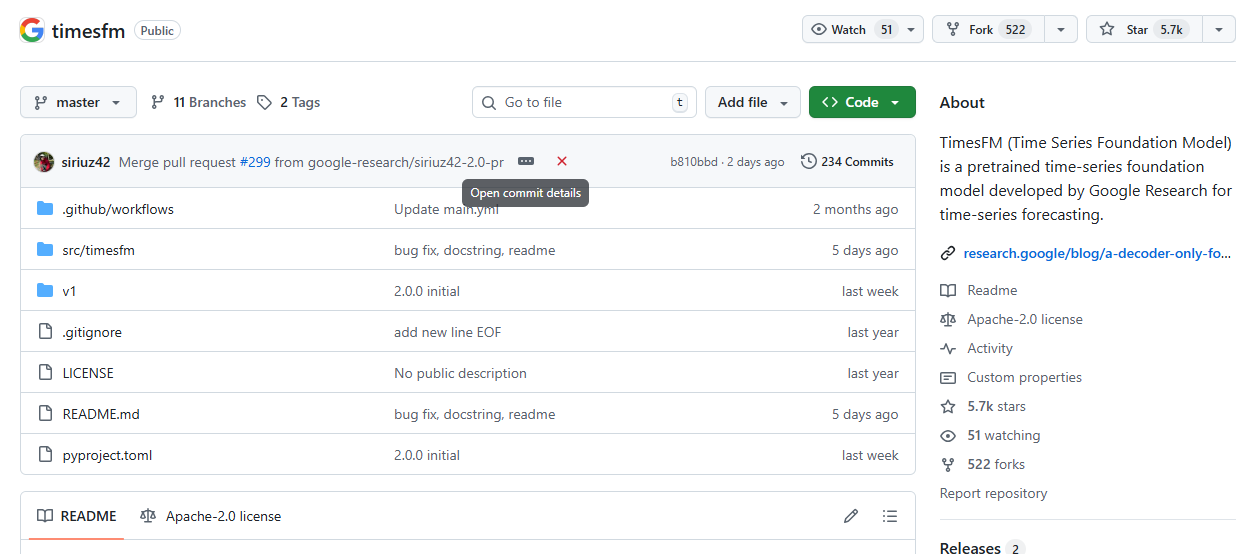The image size is (1244, 554).
Task: Switch to the README tab
Action: click(77, 516)
